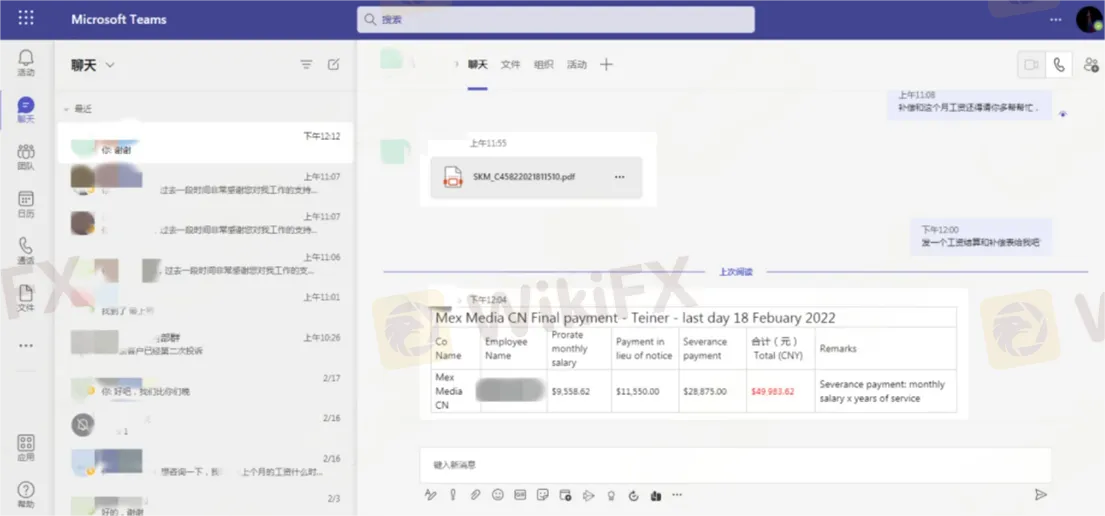1105x516 pixels.
Task: Add people to the conversation
Action: (x=1091, y=65)
